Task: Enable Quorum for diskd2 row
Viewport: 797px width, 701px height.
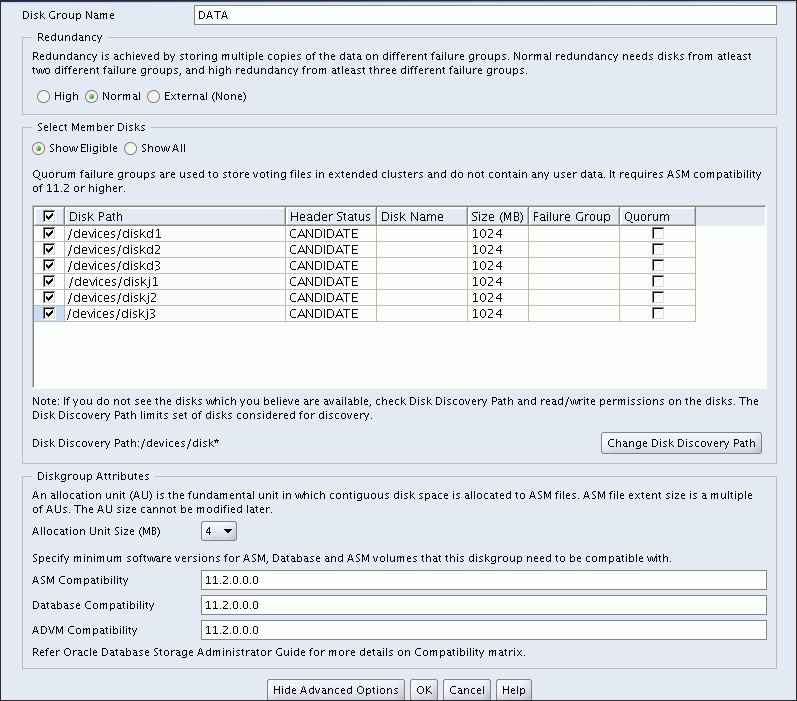Action: click(x=658, y=249)
